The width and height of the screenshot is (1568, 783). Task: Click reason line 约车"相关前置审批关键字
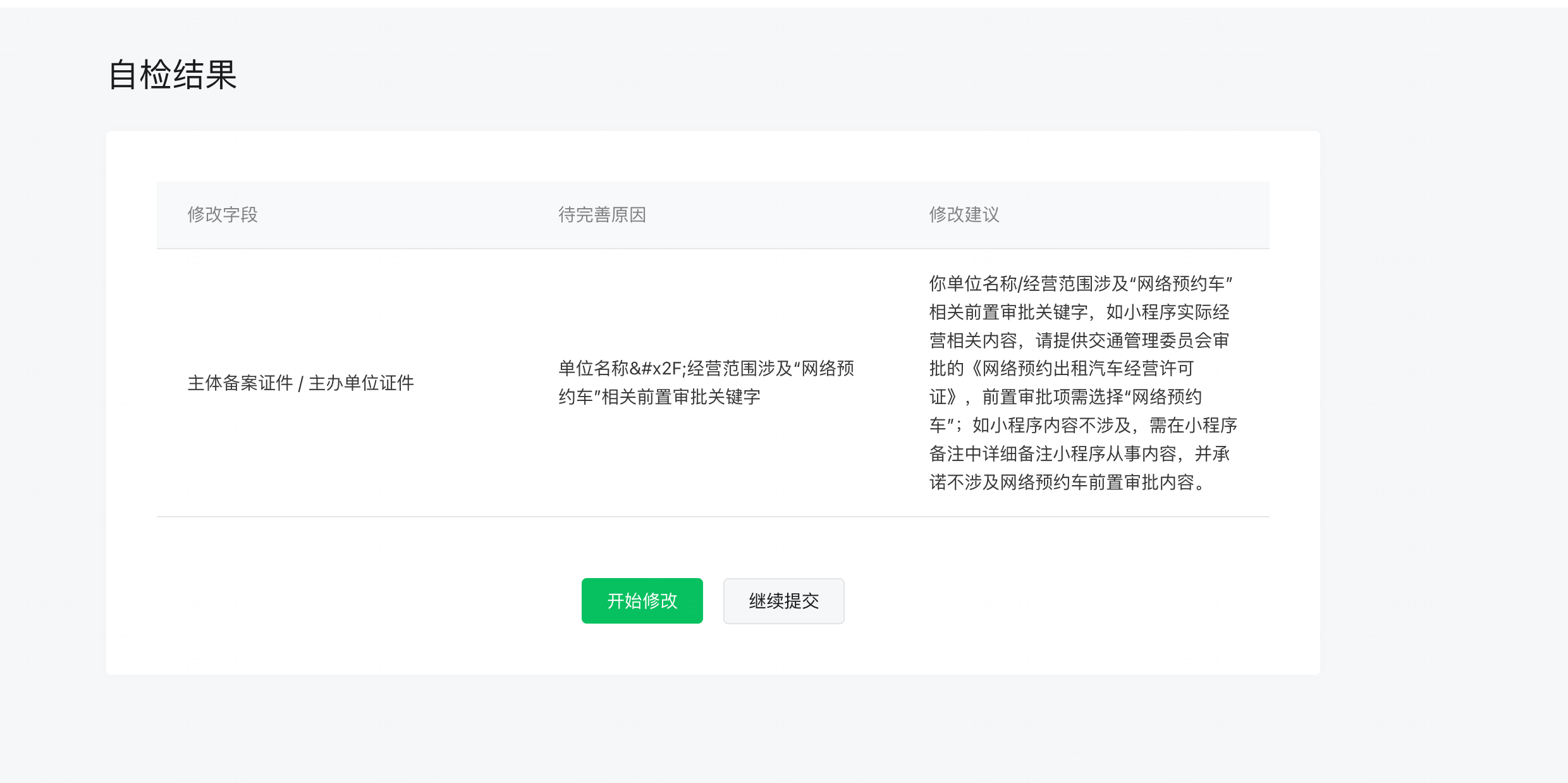659,397
